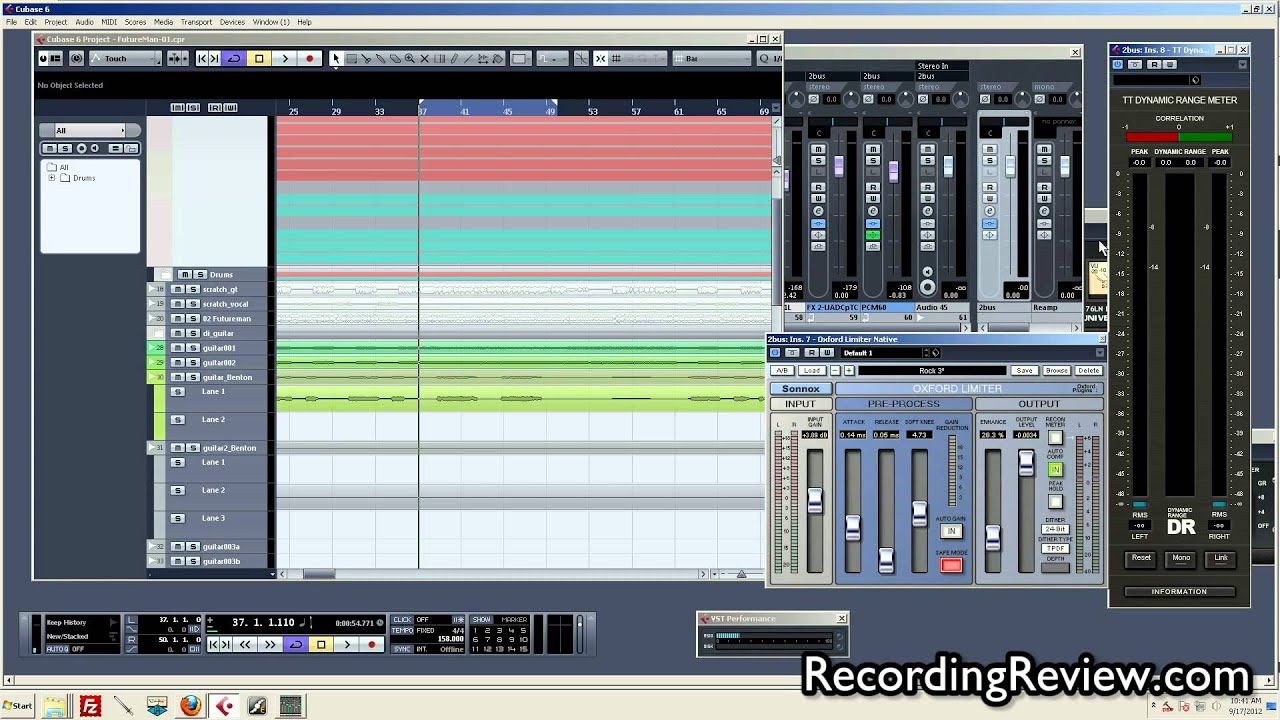Viewport: 1280px width, 720px height.
Task: Toggle Snap on/off button in toolbar
Action: pos(600,59)
